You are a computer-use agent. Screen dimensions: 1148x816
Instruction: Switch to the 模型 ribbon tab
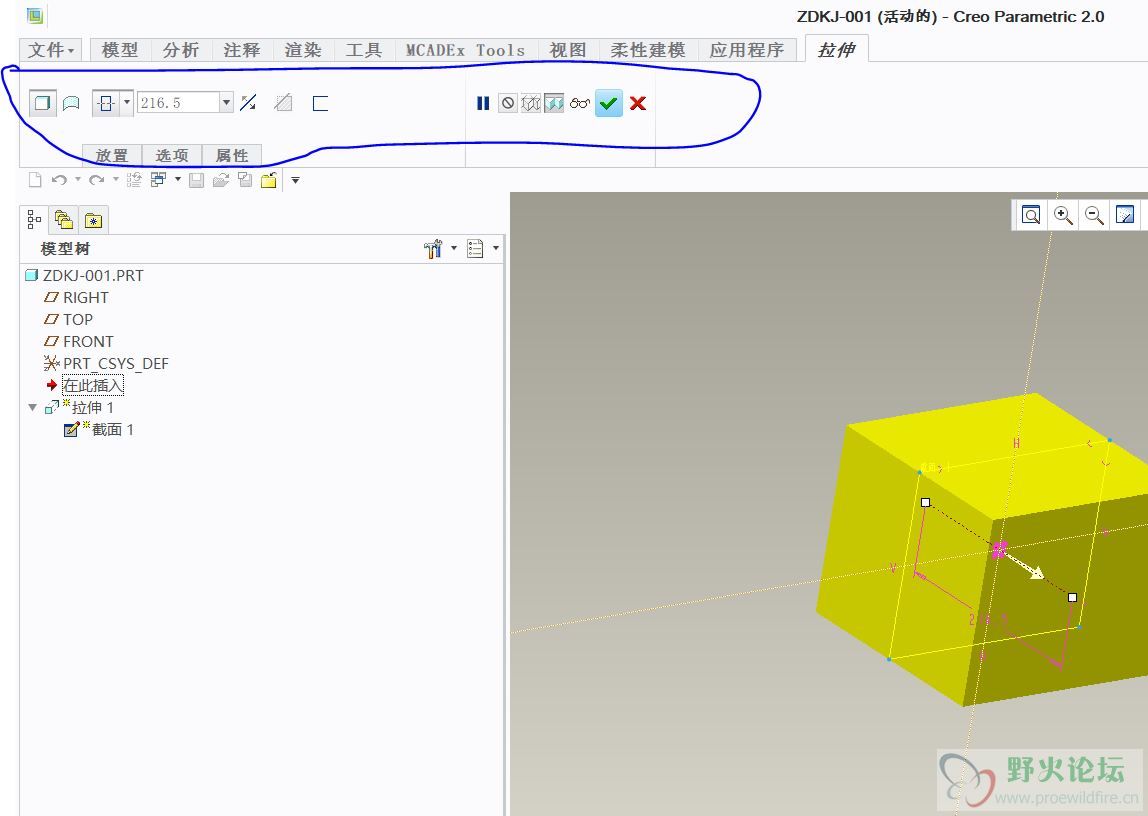(x=120, y=50)
